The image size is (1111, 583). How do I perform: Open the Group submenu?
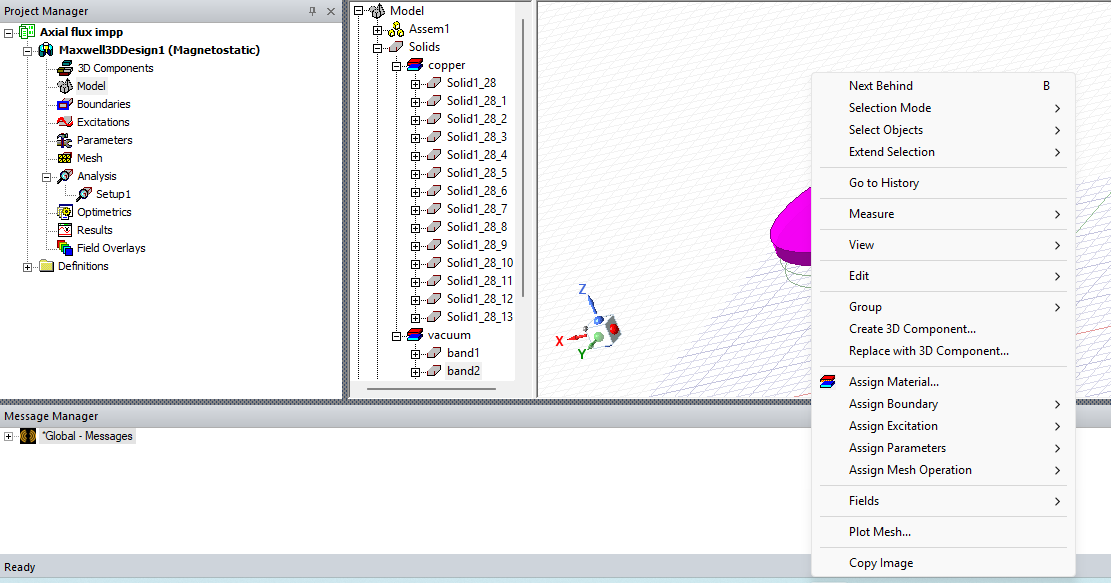943,307
